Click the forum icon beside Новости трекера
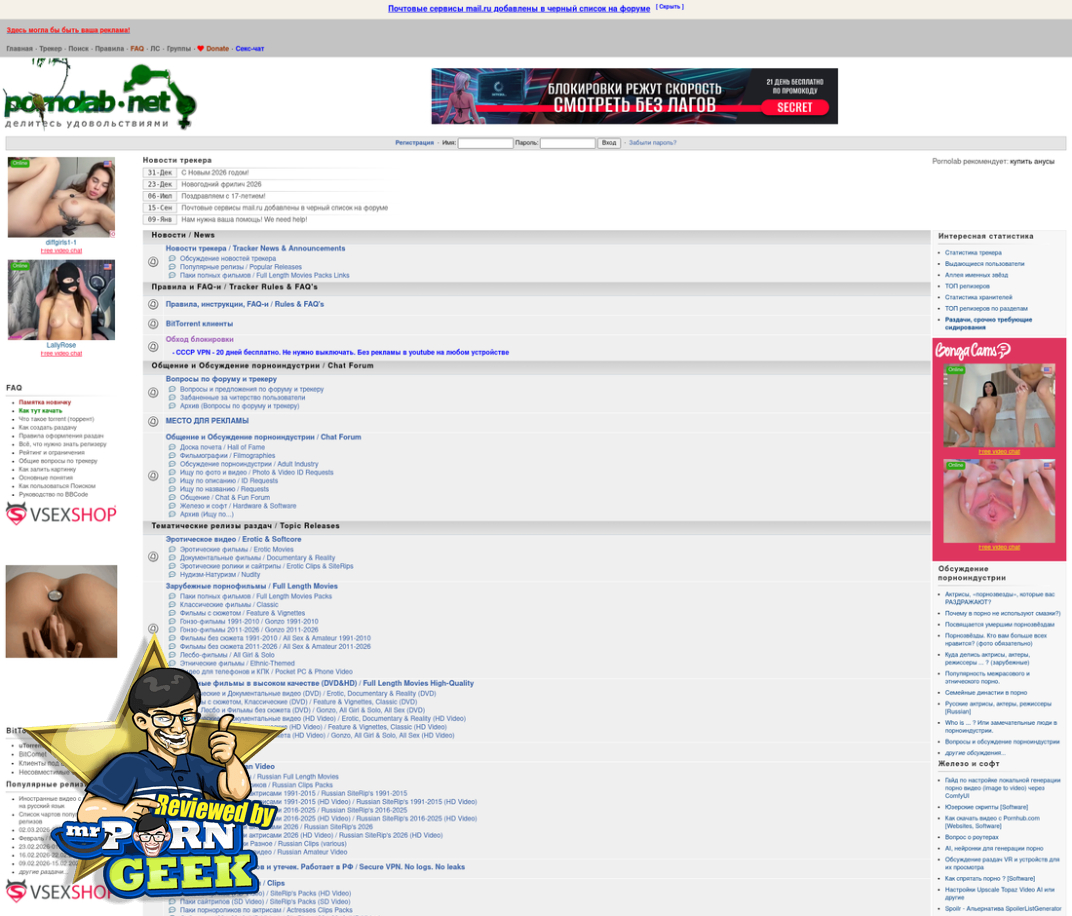This screenshot has height=916, width=1072. coord(153,262)
